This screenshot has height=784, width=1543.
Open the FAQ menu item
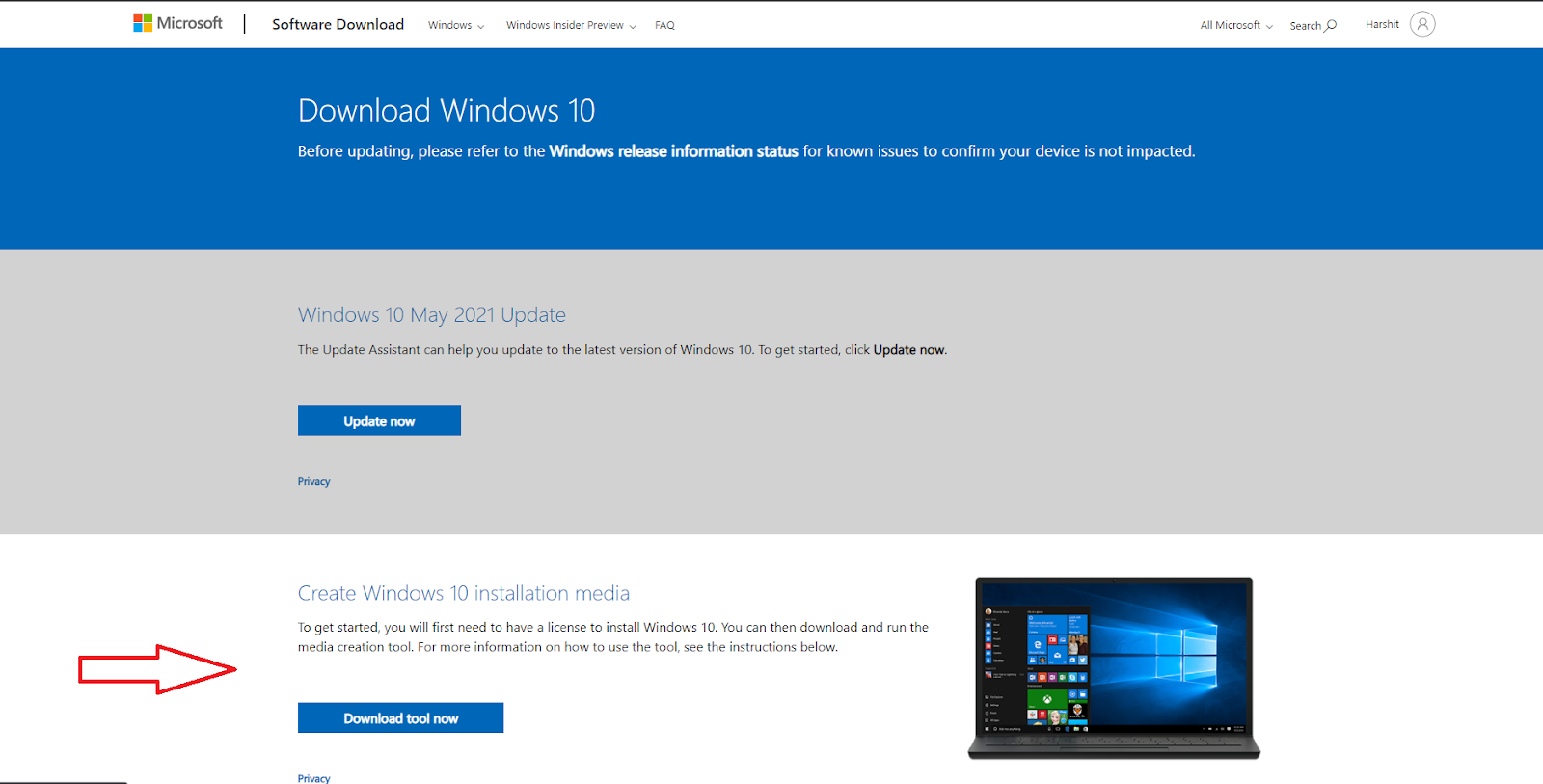point(664,26)
